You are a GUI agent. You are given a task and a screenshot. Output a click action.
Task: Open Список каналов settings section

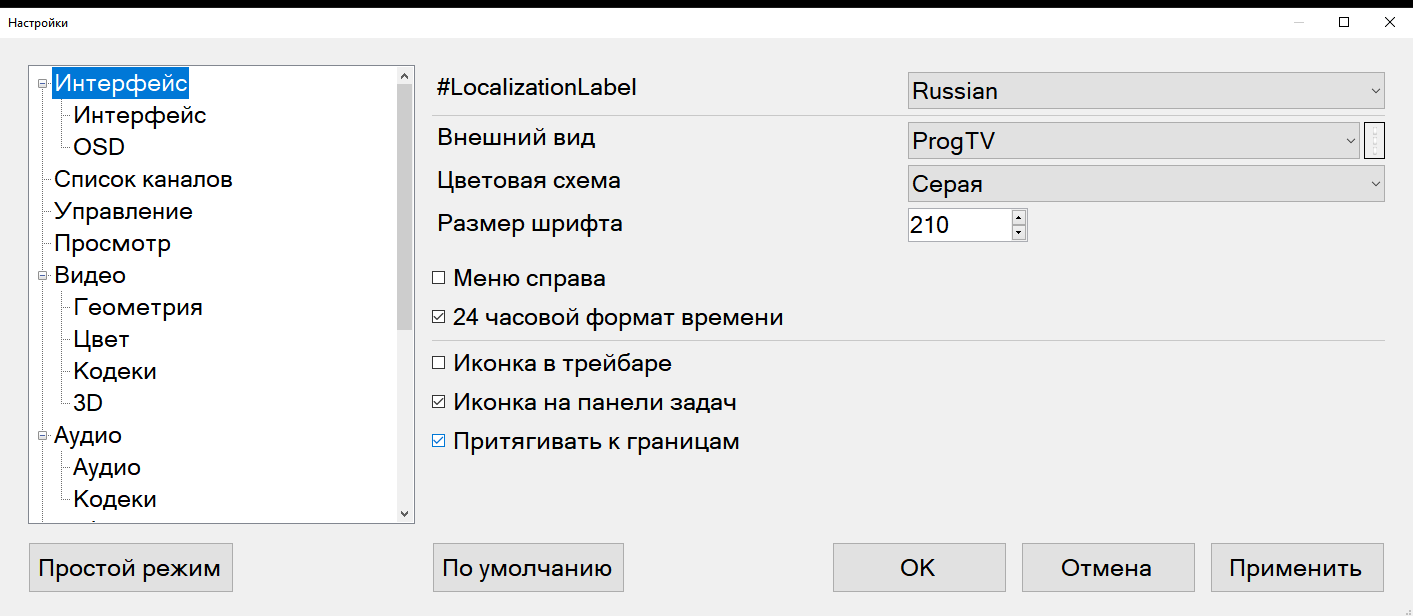[143, 180]
